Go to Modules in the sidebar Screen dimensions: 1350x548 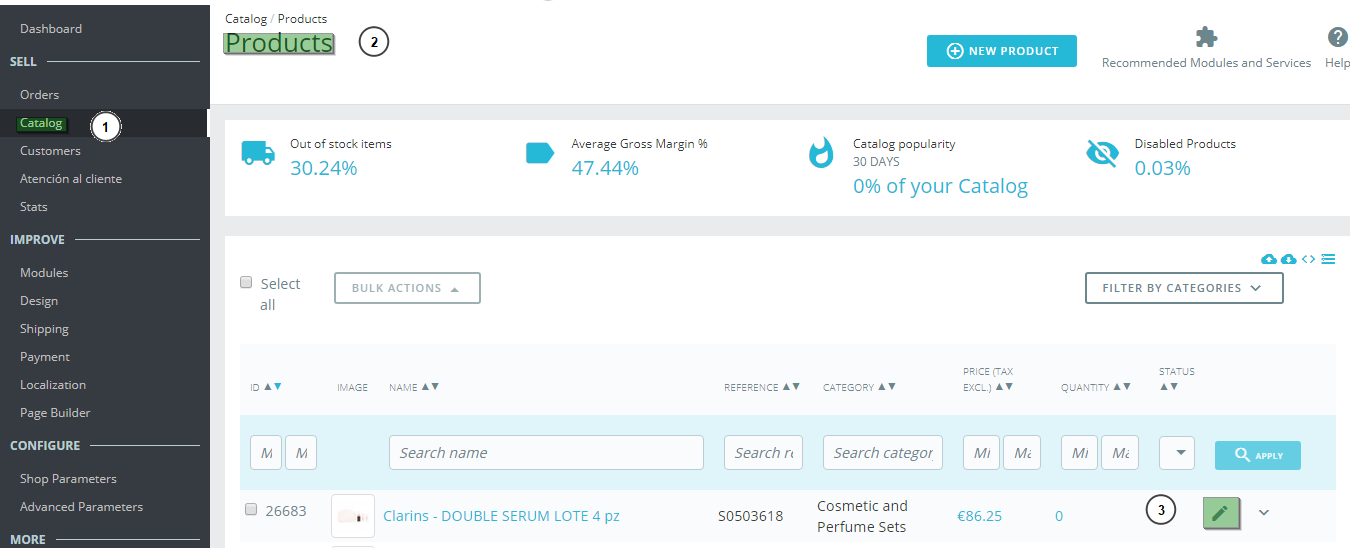[x=44, y=273]
